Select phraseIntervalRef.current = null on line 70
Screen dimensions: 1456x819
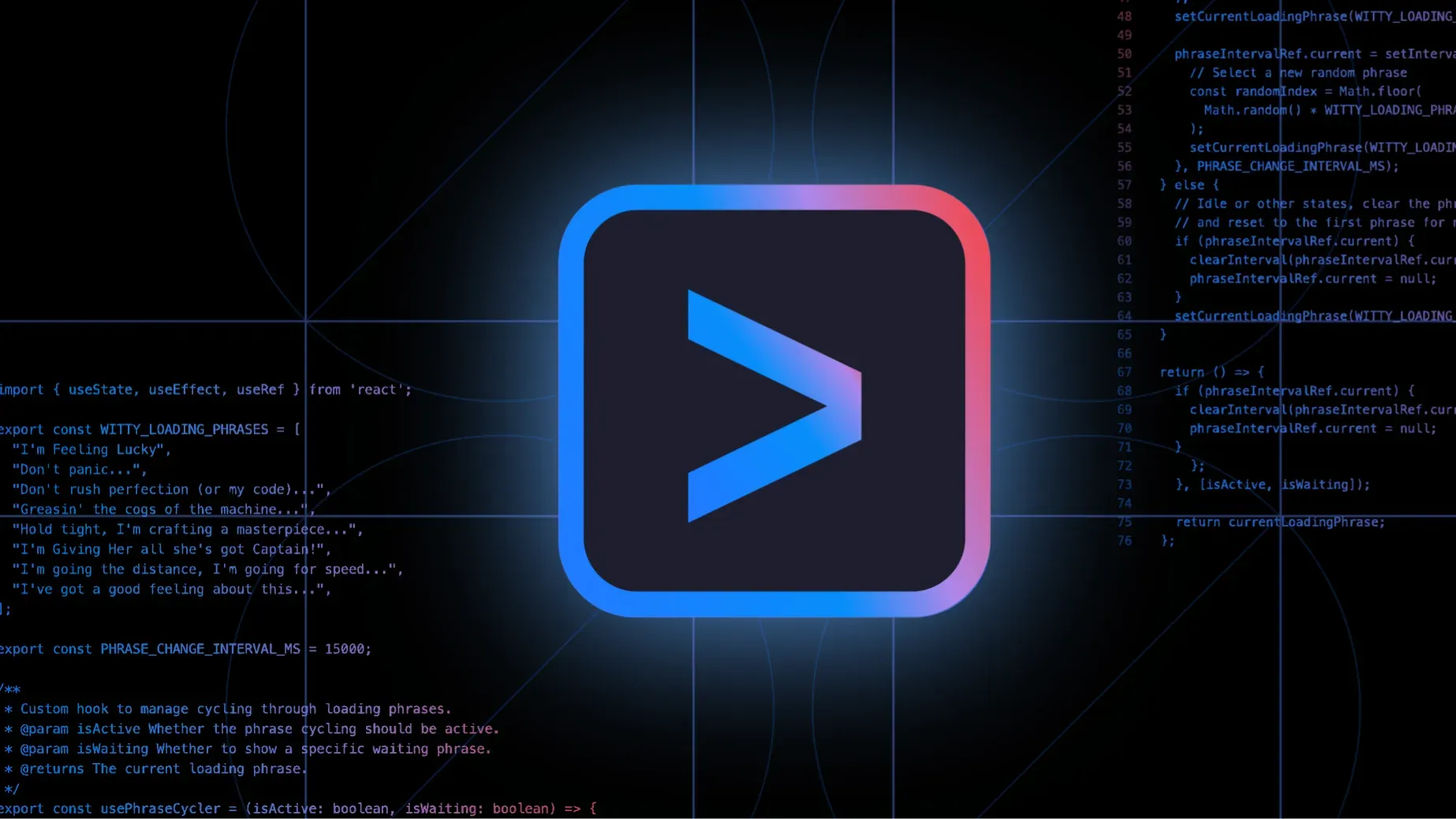coord(1313,429)
